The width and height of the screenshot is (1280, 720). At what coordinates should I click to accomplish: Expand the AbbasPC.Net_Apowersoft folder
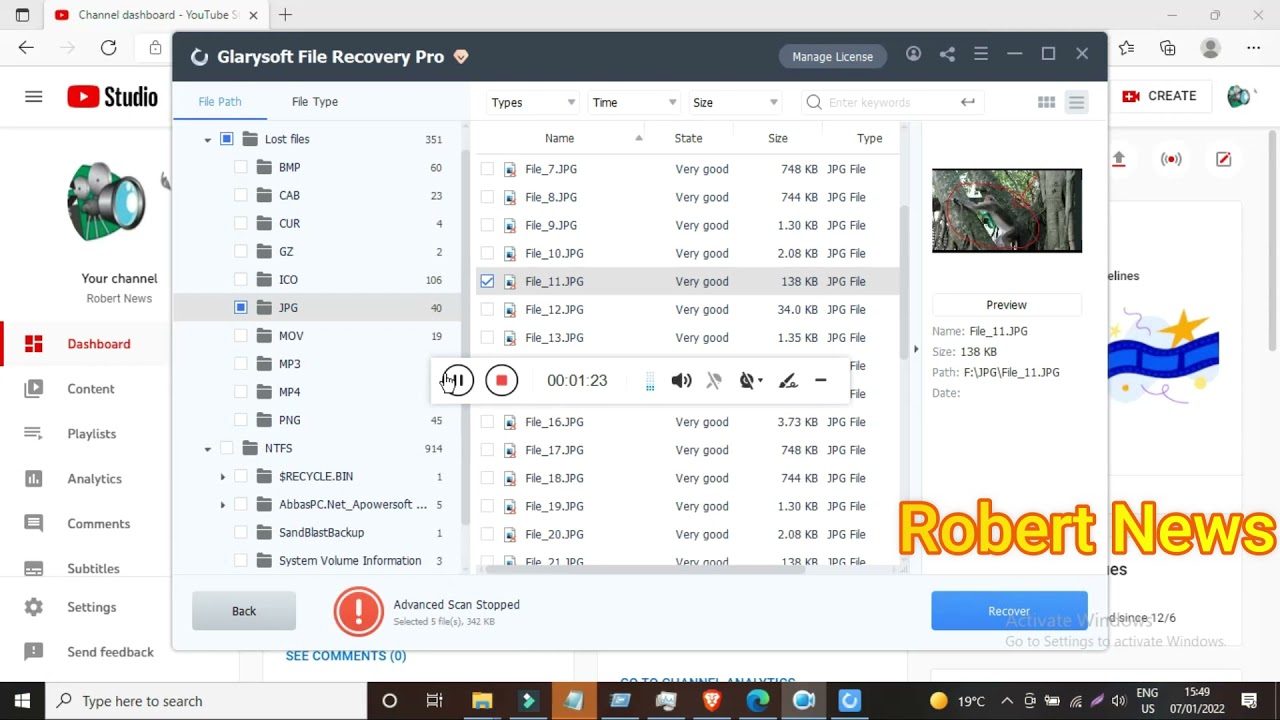pos(222,505)
